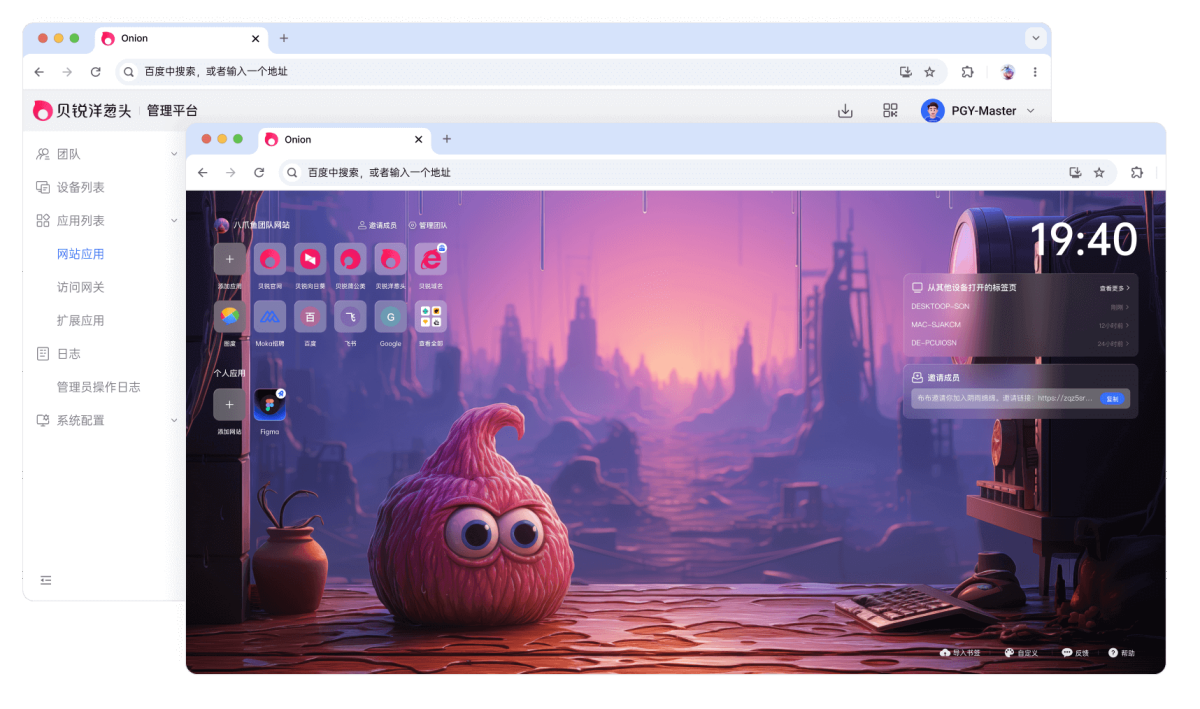1200x709 pixels.
Task: Open the 贝锐域名 IE-style icon
Action: [x=431, y=260]
